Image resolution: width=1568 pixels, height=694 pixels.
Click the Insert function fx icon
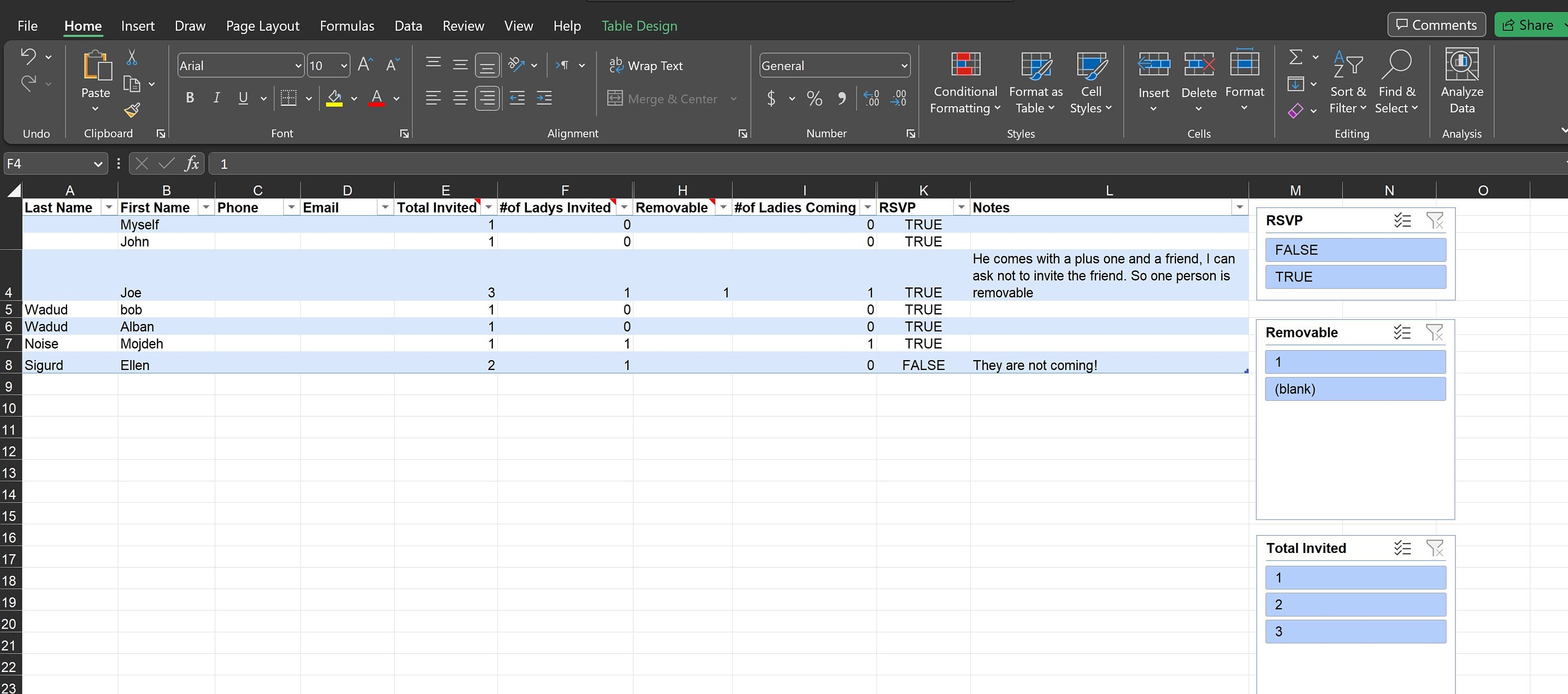point(192,163)
